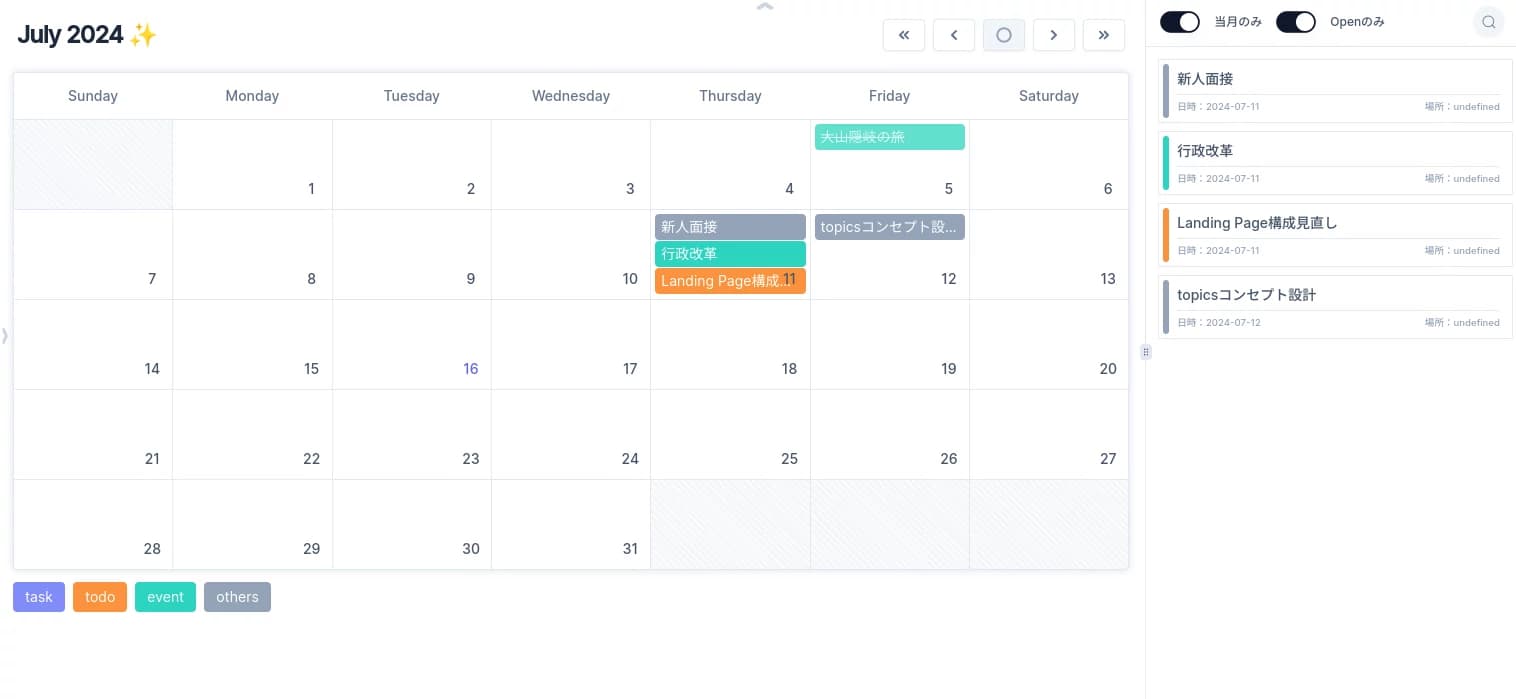Go to previous month with single-left chevron

[954, 35]
